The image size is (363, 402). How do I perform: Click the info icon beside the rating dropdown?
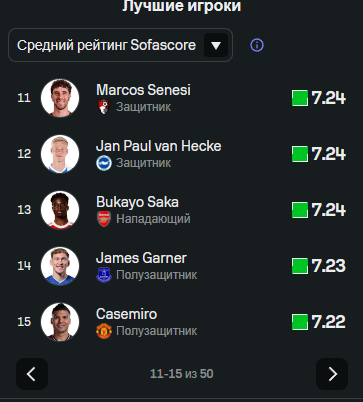click(257, 45)
